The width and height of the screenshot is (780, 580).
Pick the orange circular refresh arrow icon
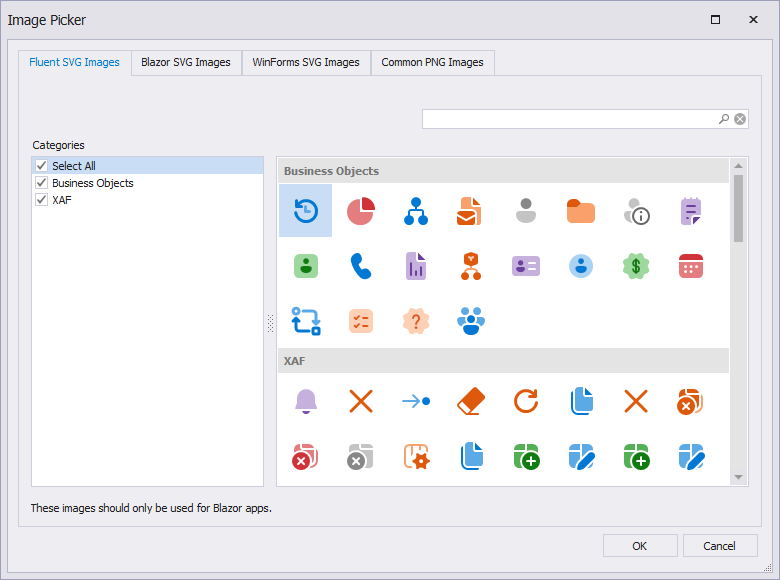pyautogui.click(x=525, y=402)
